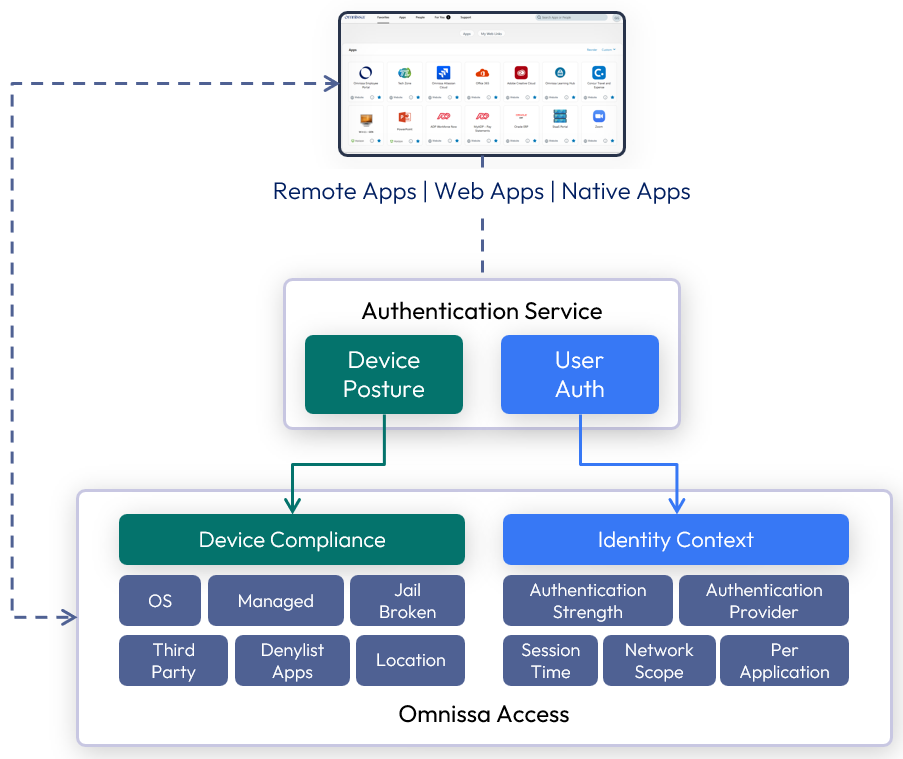This screenshot has width=903, height=759.
Task: Launch Adobe Creative Cloud app
Action: coord(521,73)
